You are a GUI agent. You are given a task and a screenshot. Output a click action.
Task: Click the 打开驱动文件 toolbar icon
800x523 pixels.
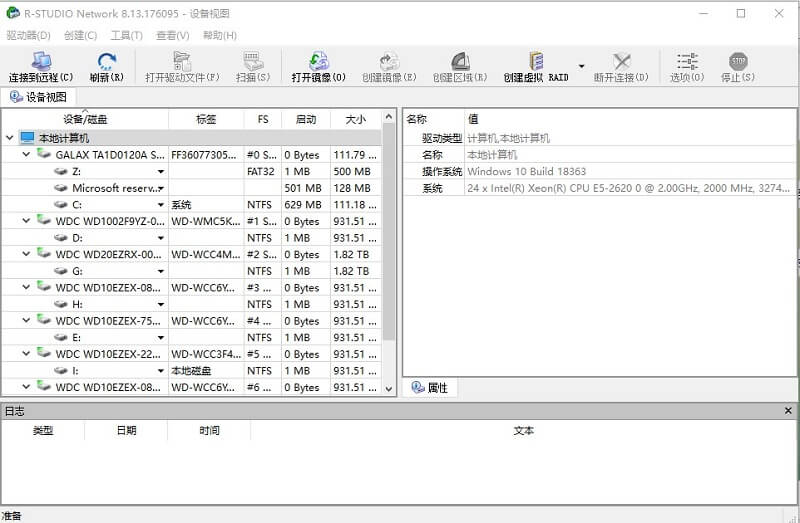[182, 61]
